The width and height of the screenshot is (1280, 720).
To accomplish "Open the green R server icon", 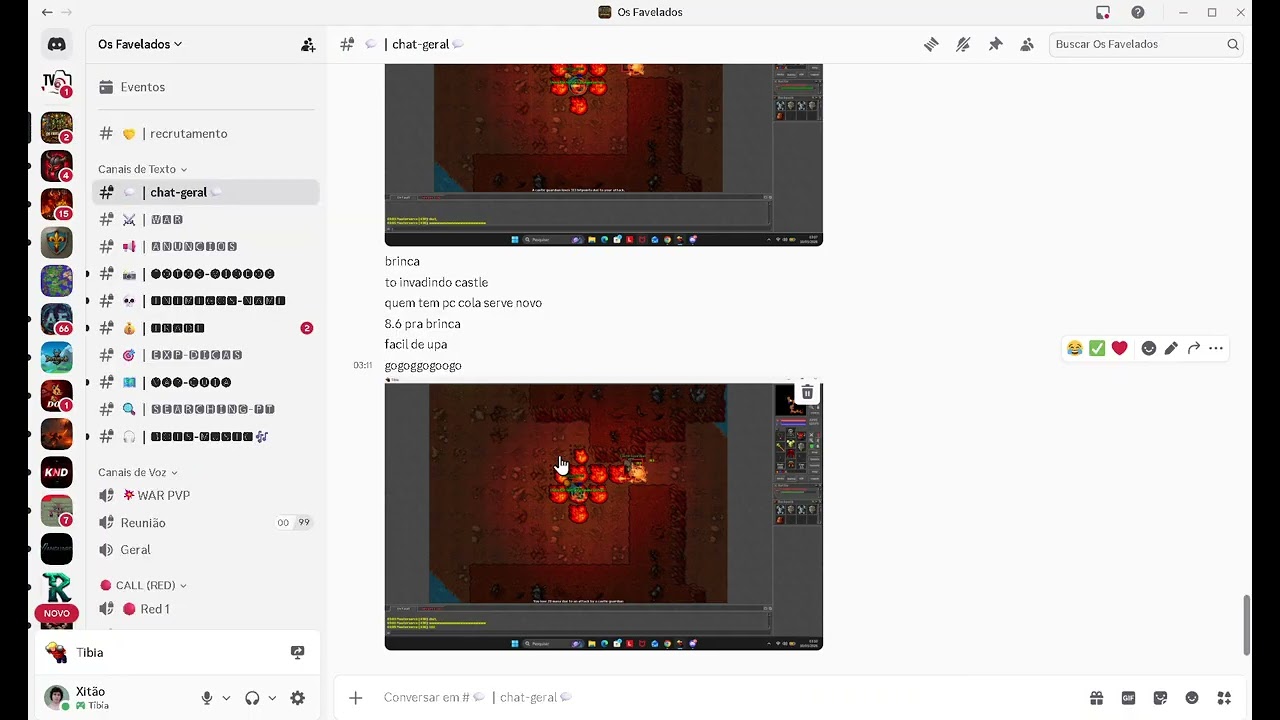I will pos(57,587).
